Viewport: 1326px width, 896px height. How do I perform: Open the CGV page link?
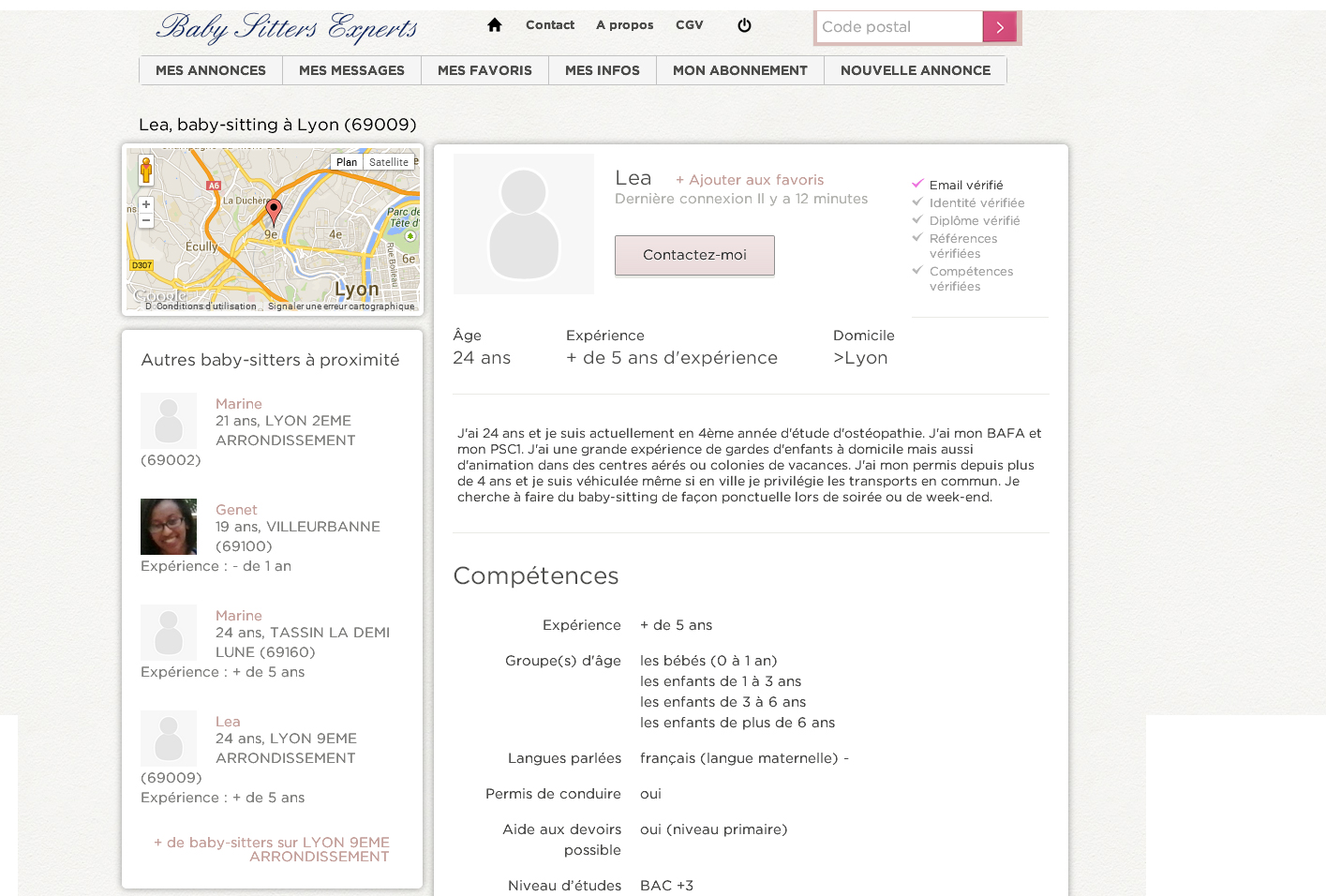[x=689, y=25]
